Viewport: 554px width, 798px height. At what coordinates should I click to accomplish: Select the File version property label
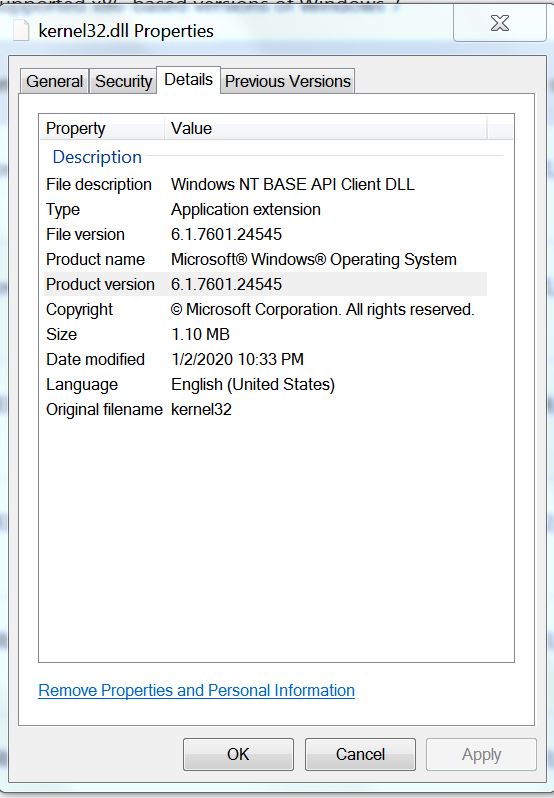(x=85, y=235)
